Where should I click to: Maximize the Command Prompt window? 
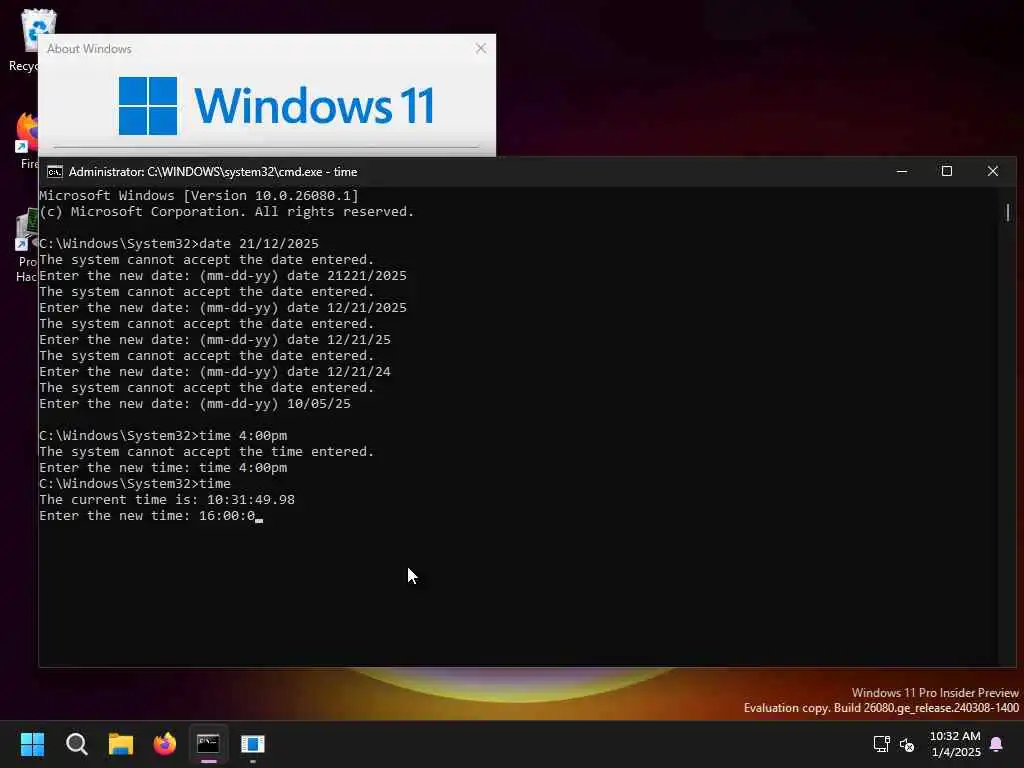coord(946,171)
